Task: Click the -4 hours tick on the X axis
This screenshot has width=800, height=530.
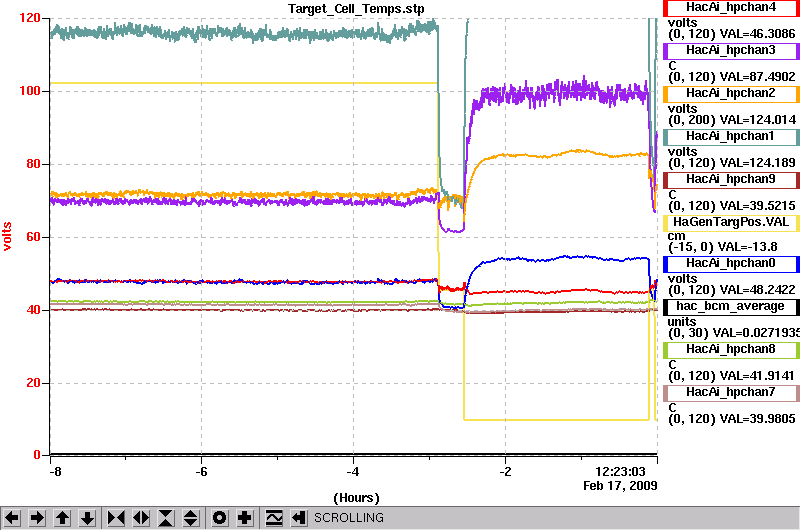Action: coord(353,472)
